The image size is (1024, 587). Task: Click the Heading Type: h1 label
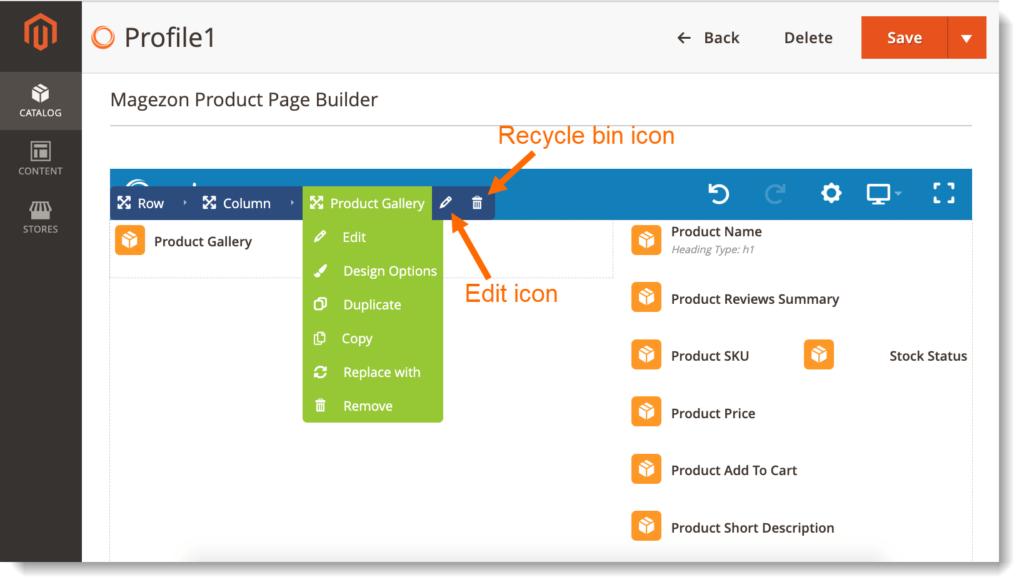pyautogui.click(x=712, y=249)
